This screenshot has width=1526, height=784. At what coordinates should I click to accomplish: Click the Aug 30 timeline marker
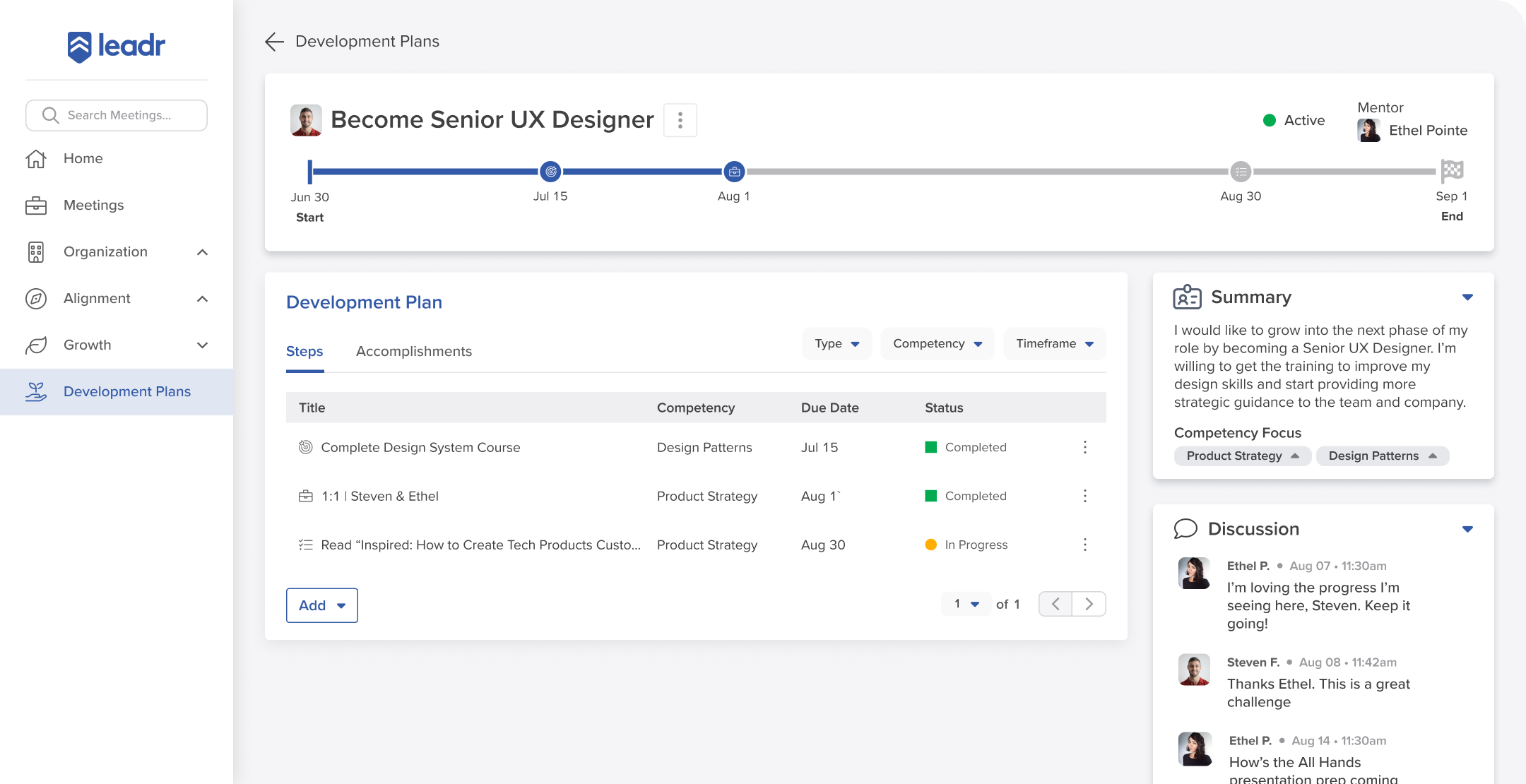pyautogui.click(x=1241, y=171)
